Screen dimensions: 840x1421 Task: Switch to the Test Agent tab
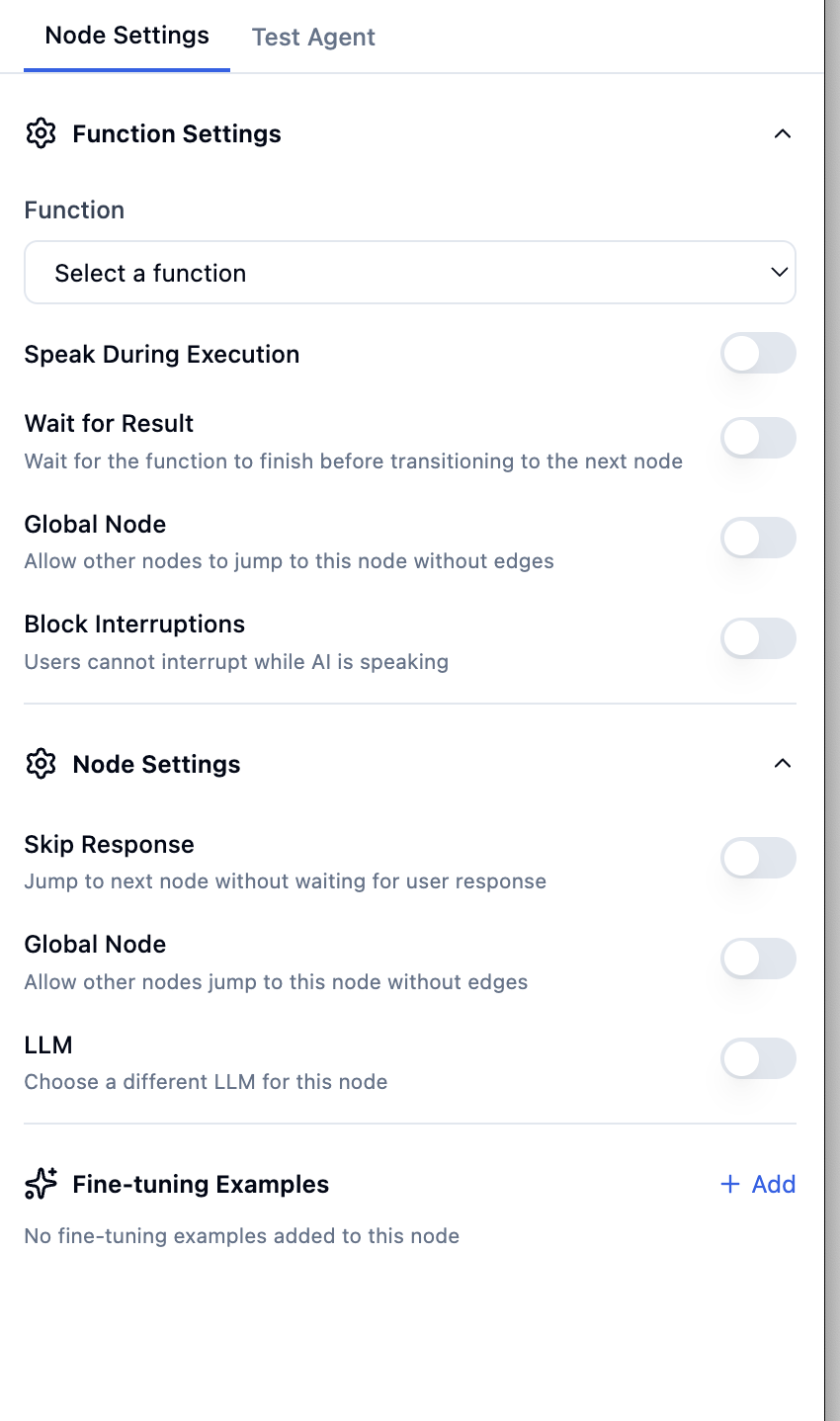313,37
